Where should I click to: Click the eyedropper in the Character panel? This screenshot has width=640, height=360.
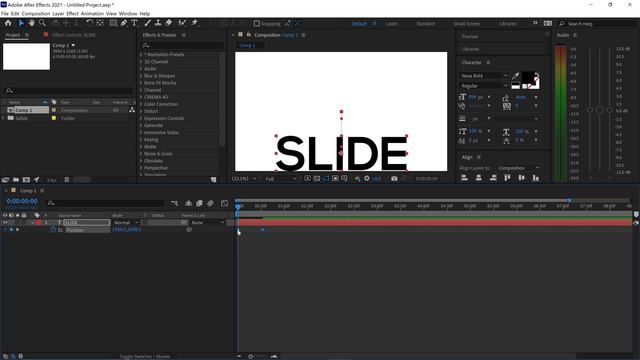516,76
